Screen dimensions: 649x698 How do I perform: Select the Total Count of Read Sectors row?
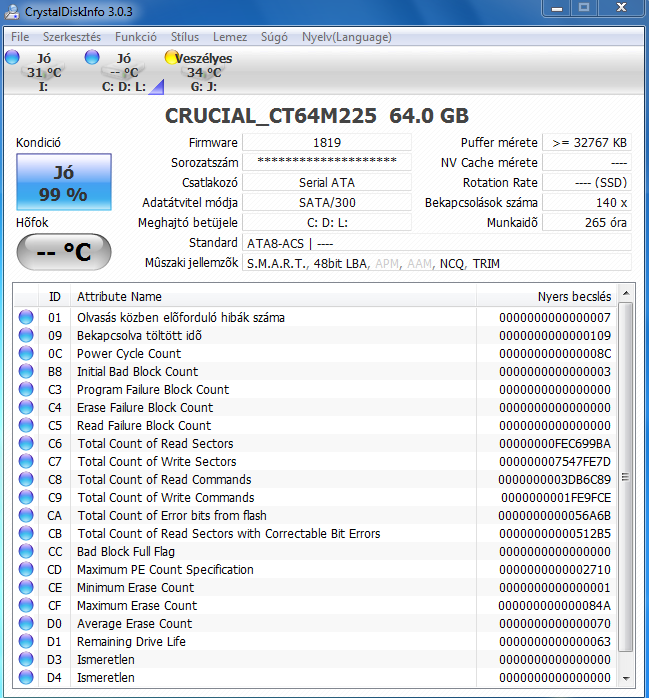click(315, 443)
